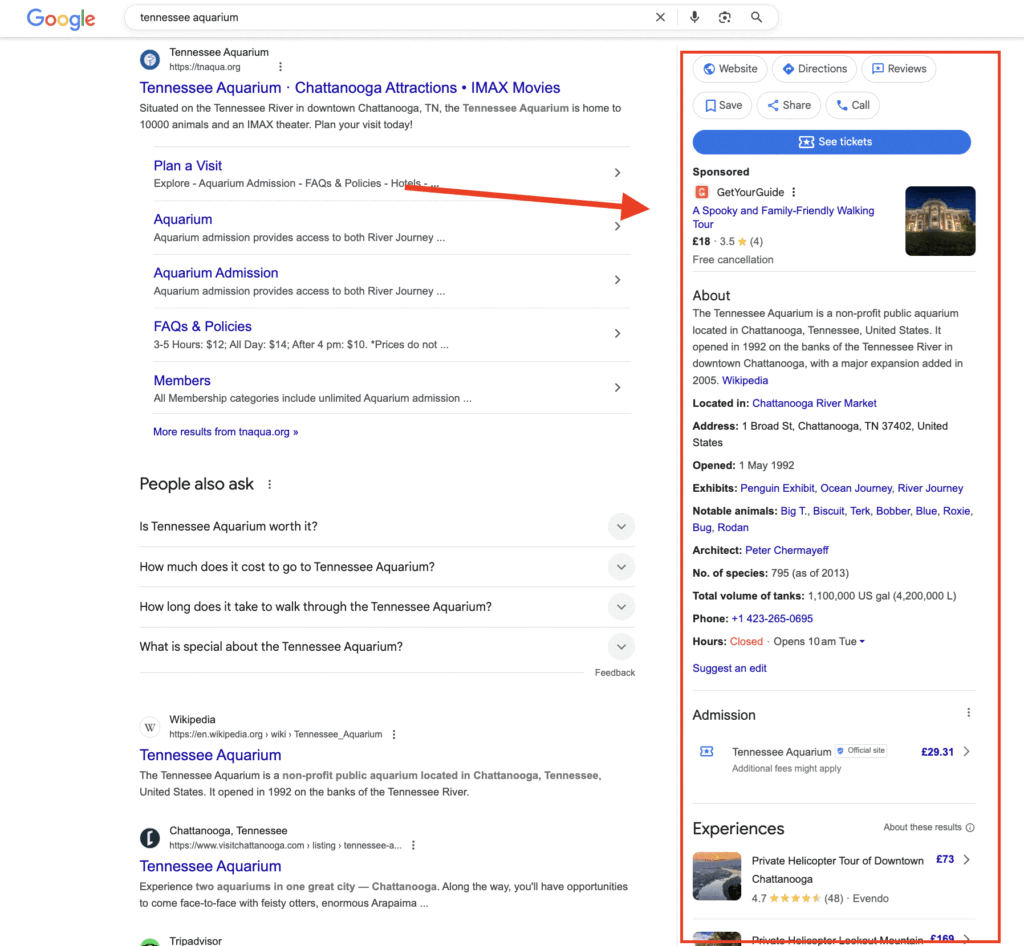Click the Google logo
The image size is (1024, 946).
[x=61, y=18]
